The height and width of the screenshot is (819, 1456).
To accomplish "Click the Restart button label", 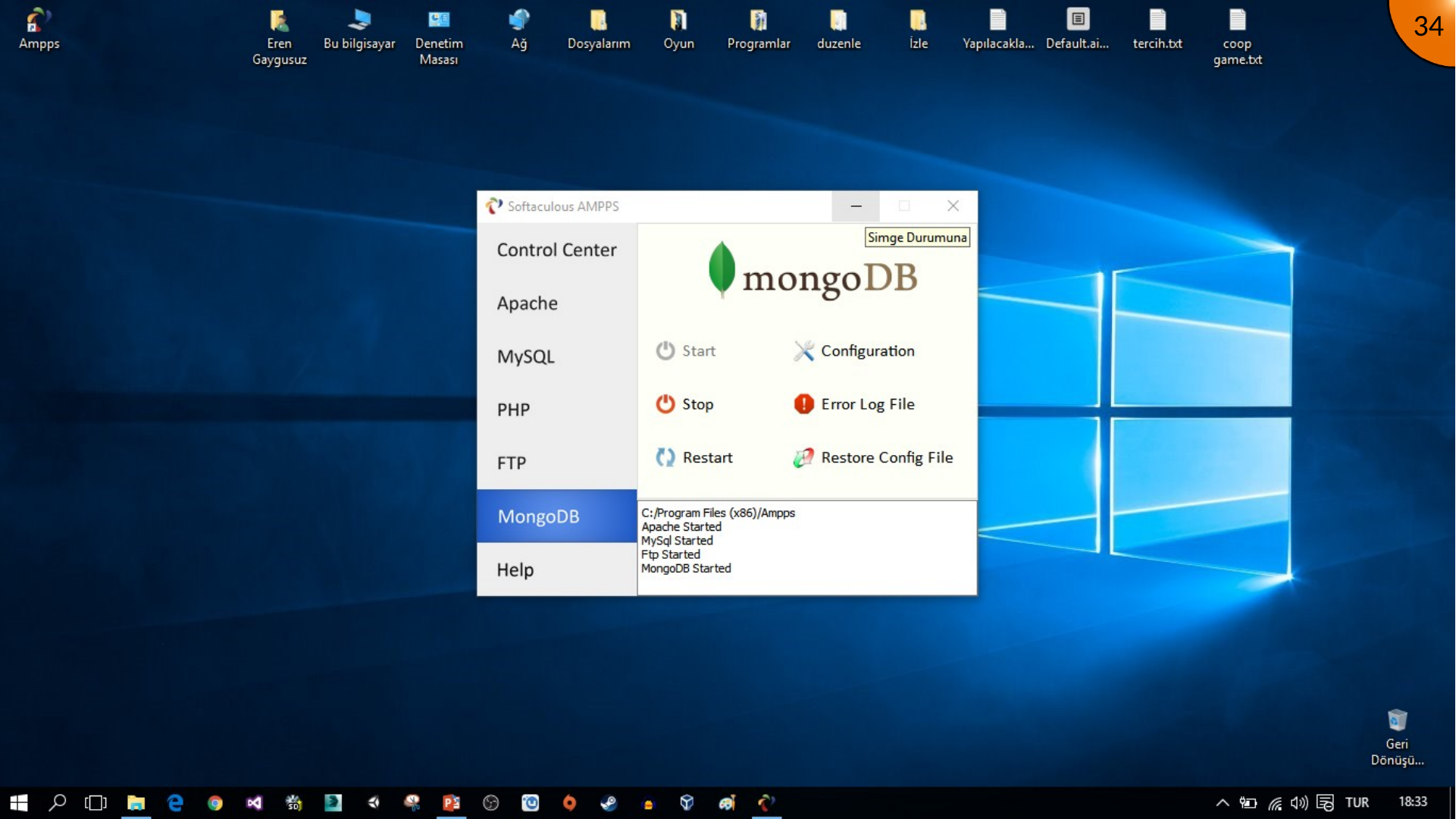I will [707, 457].
